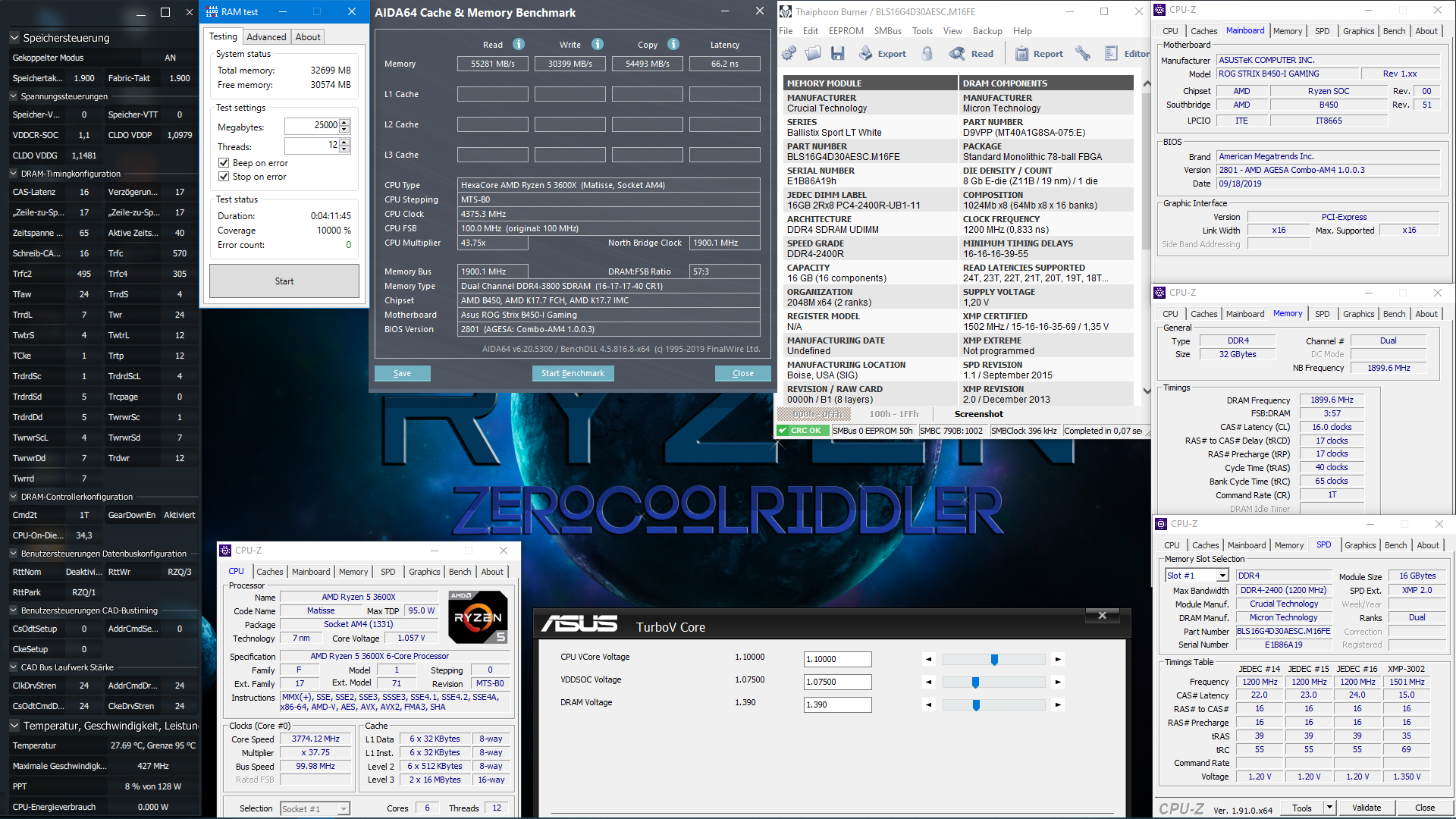
Task: Switch to the Advanced tab in RAM test
Action: coord(266,36)
